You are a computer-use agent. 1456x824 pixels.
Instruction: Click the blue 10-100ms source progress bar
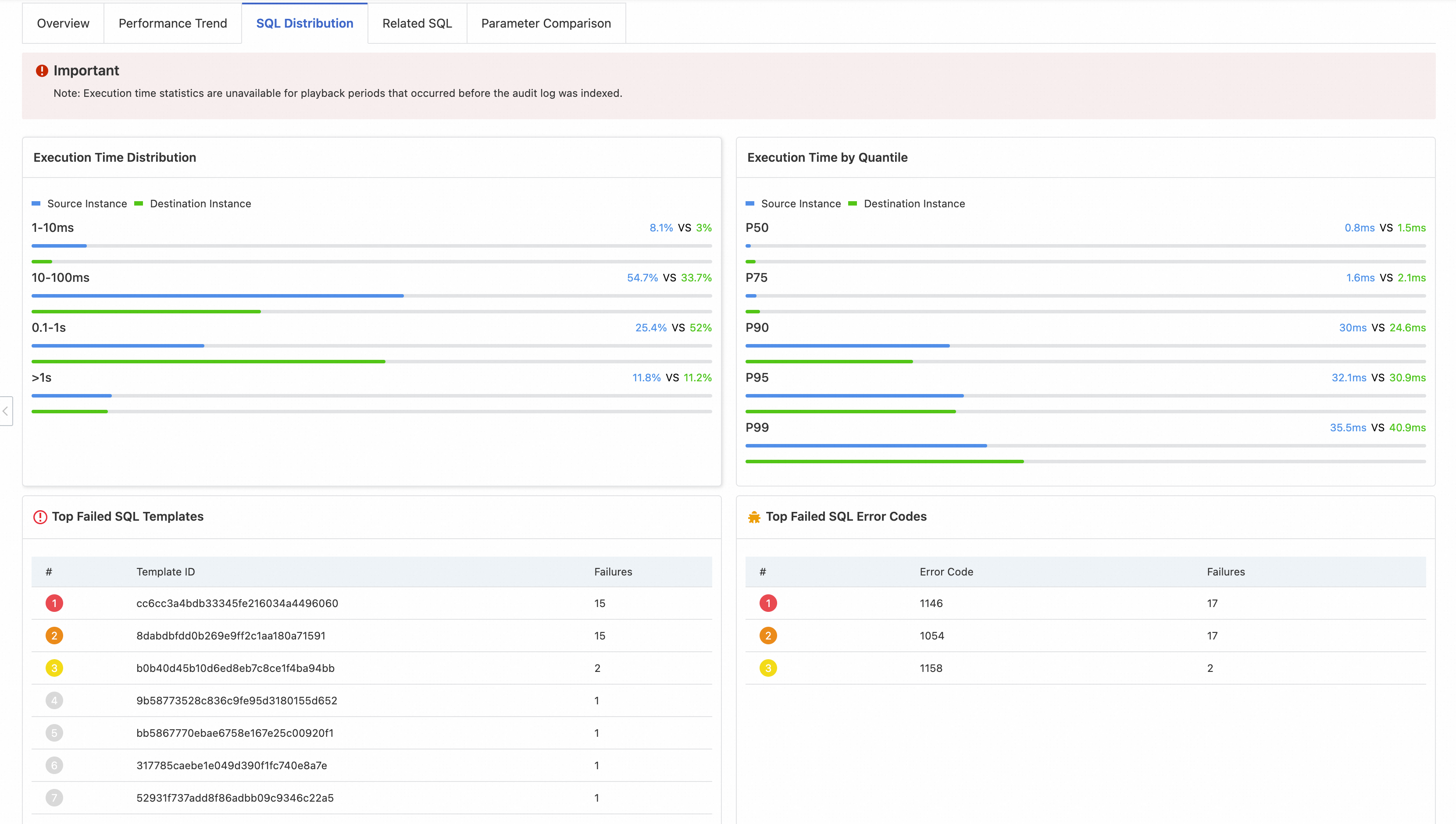[218, 295]
